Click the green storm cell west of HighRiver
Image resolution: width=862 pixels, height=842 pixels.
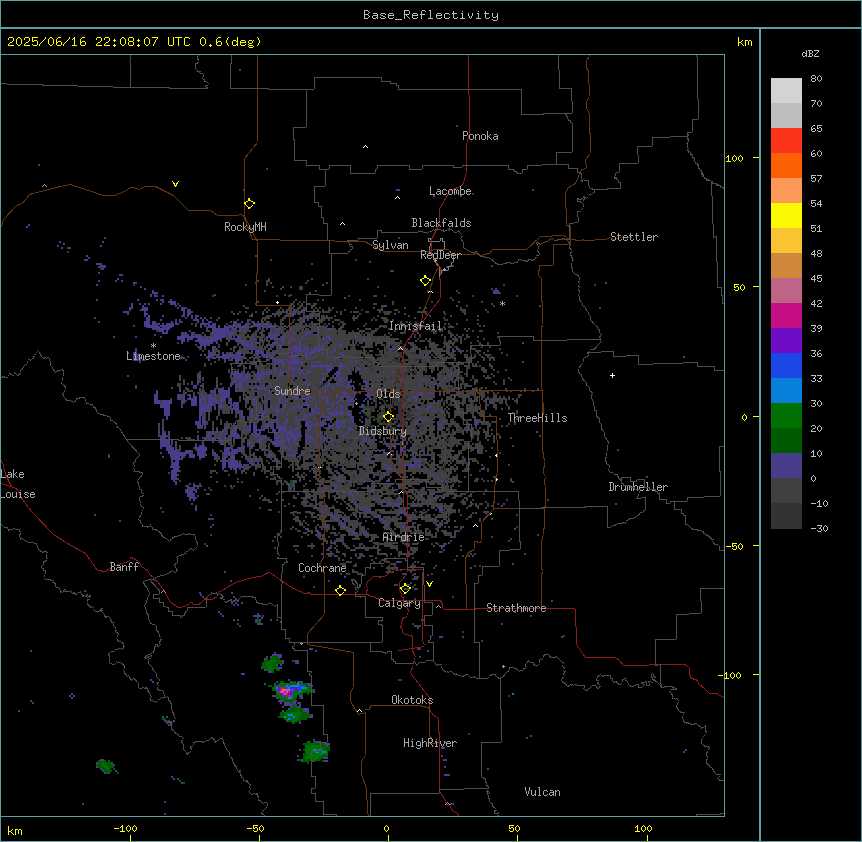point(316,751)
